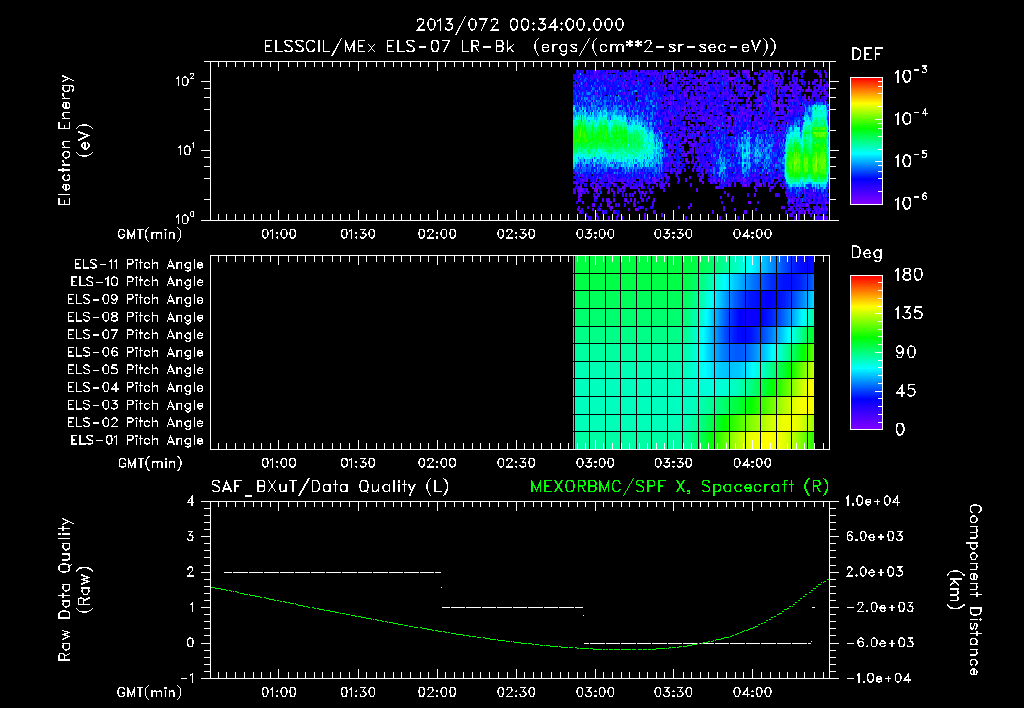Click the data quality line at level 2

point(332,572)
